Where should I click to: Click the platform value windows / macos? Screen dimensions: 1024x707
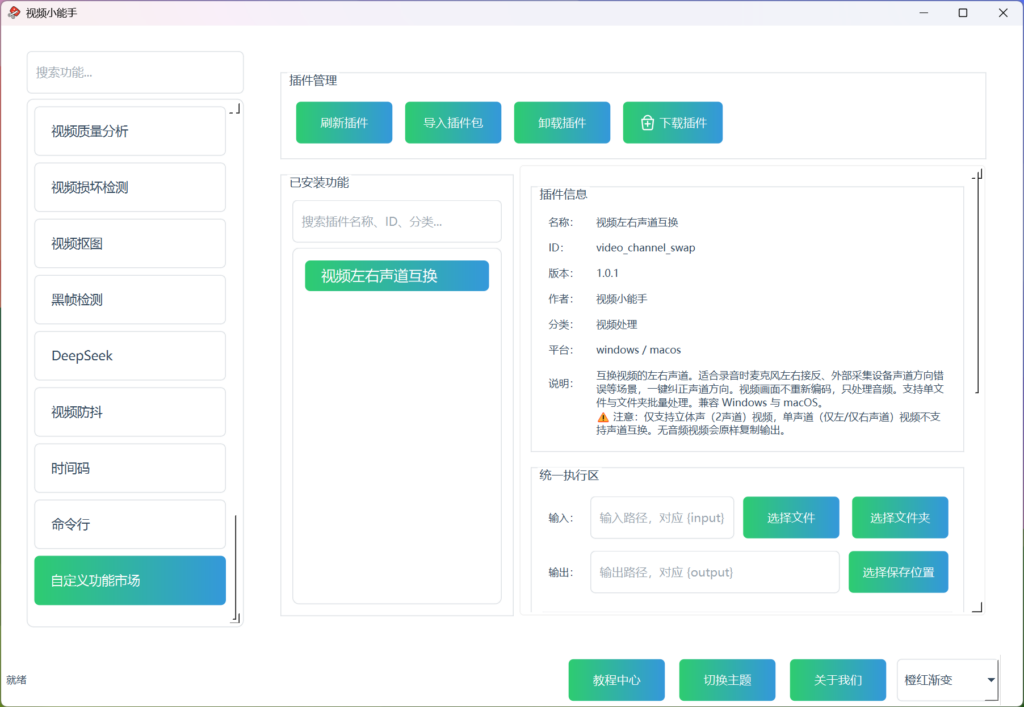coord(638,350)
